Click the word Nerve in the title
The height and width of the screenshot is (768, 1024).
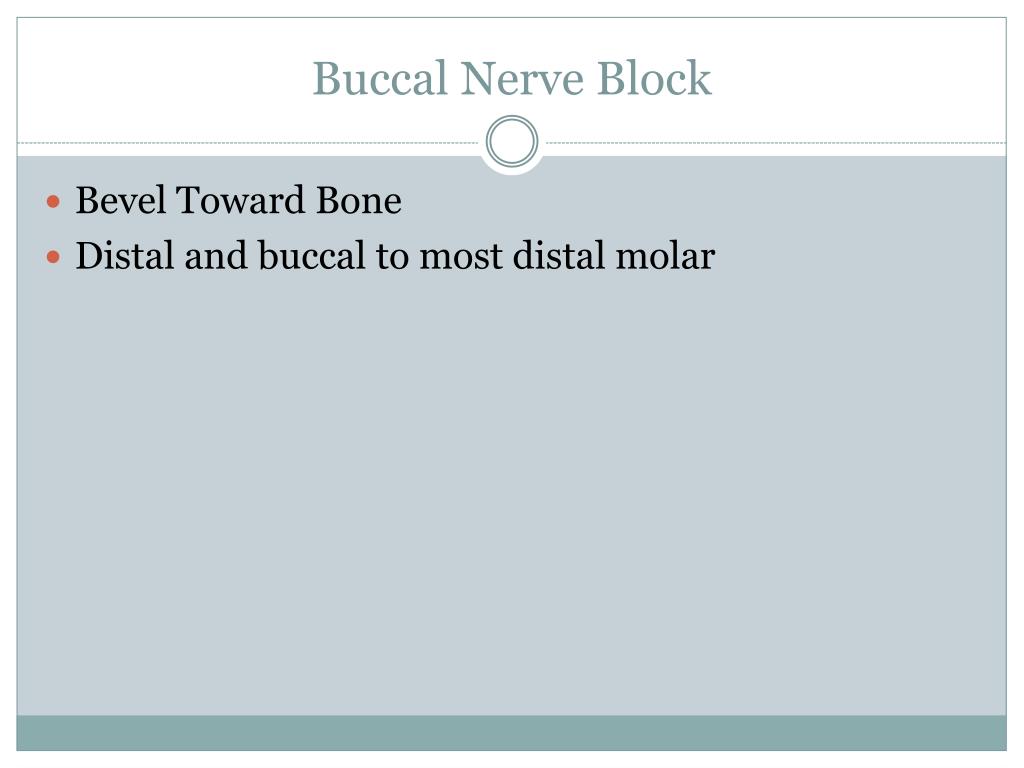(x=522, y=78)
